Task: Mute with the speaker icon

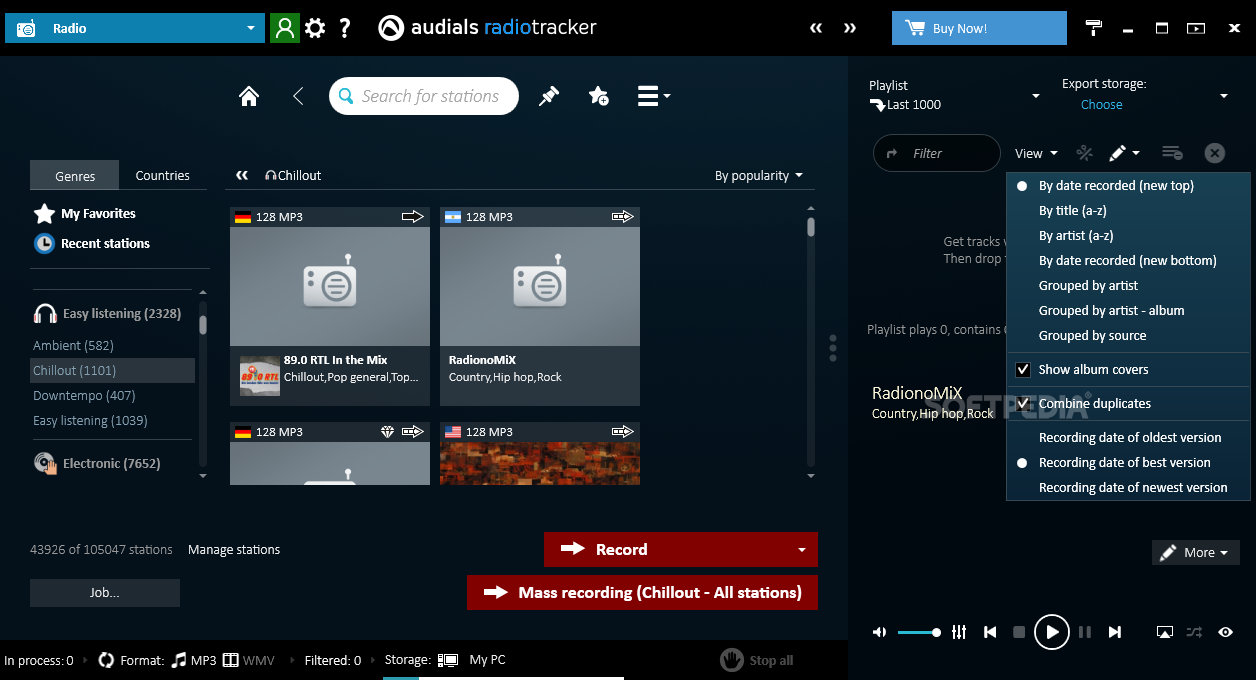Action: tap(879, 632)
